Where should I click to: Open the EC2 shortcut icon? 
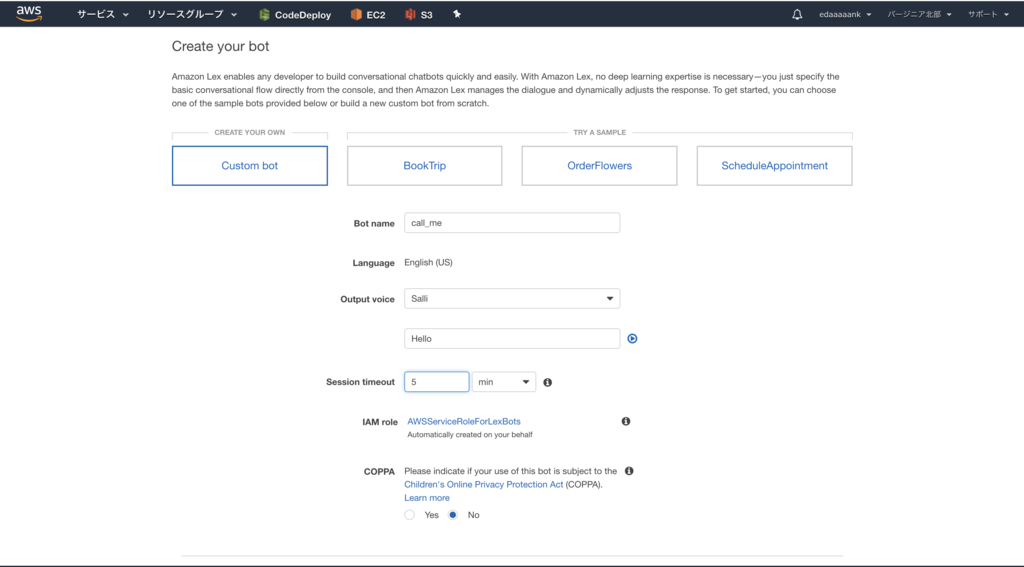[x=356, y=14]
